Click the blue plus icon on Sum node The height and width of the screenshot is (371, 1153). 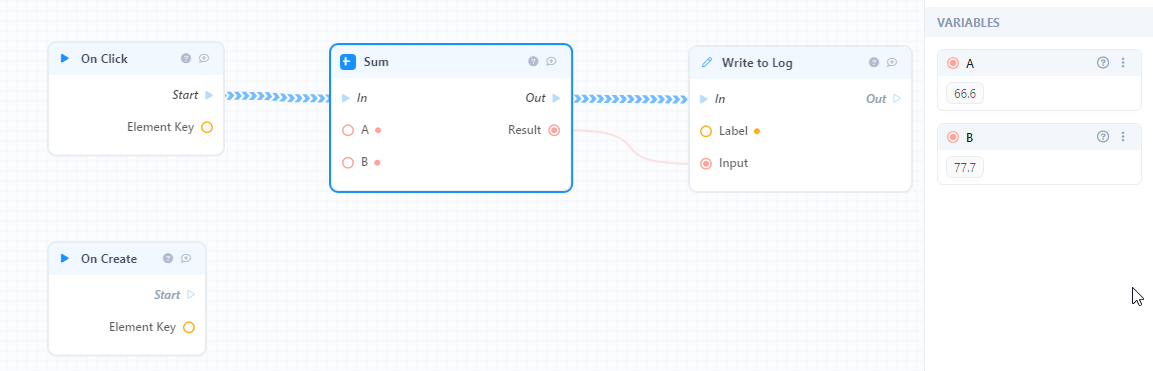point(348,62)
